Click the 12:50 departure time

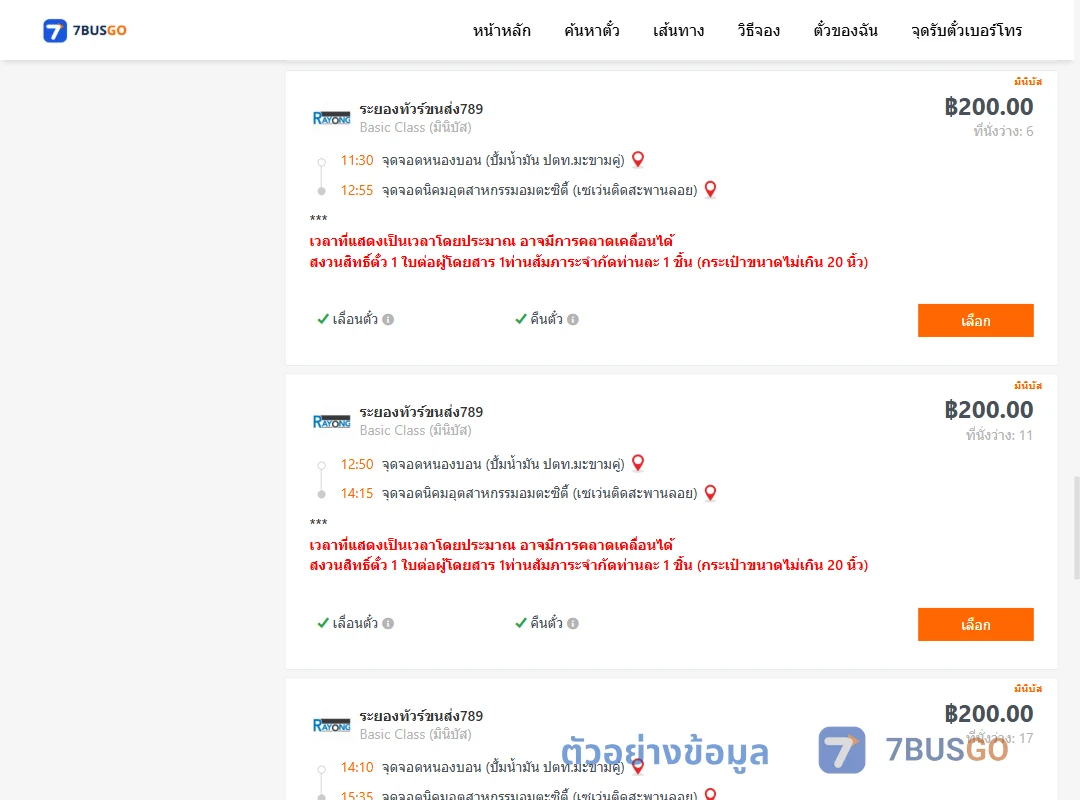tap(357, 464)
